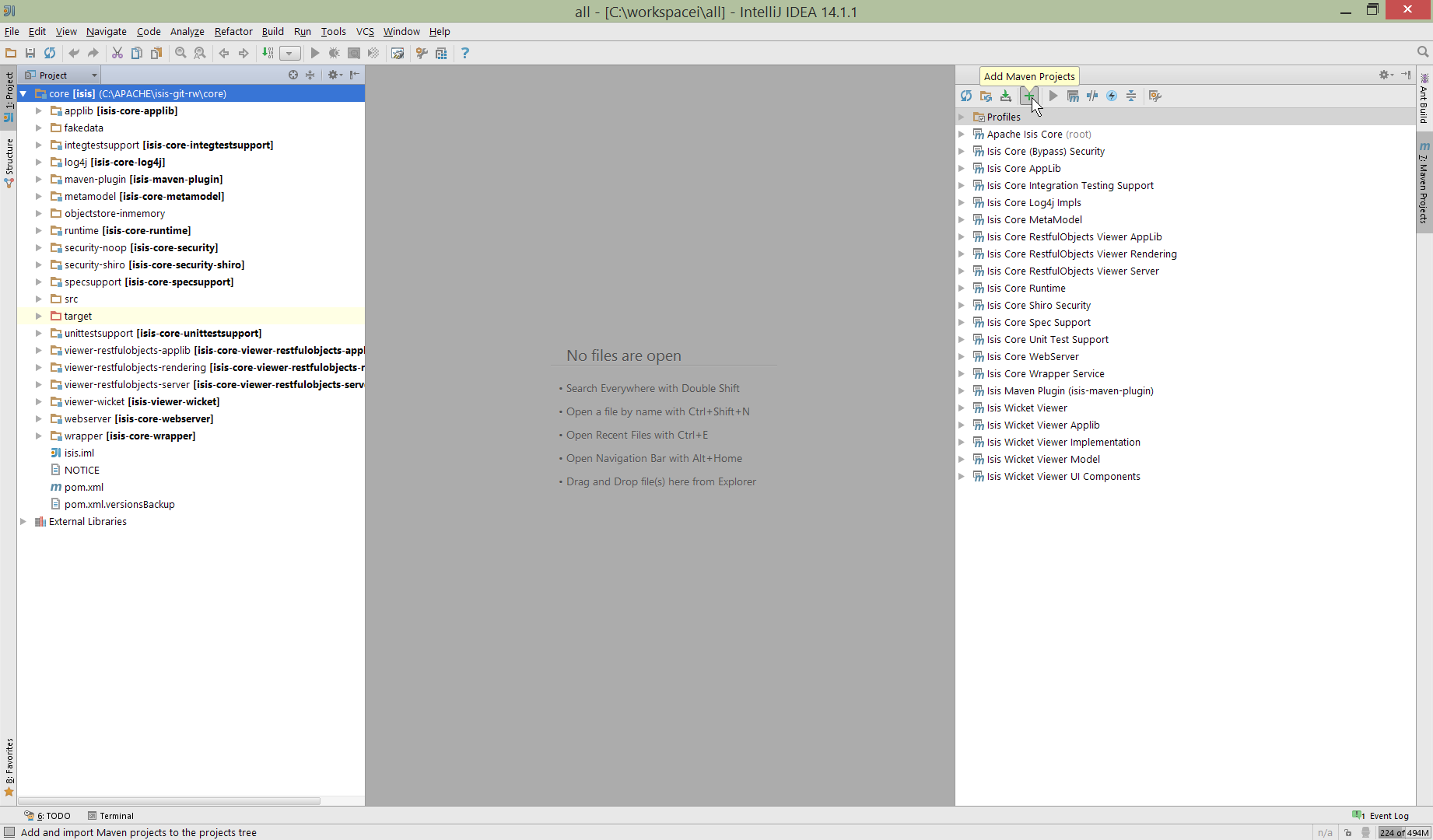
Task: Open the Refactor menu
Action: [233, 31]
